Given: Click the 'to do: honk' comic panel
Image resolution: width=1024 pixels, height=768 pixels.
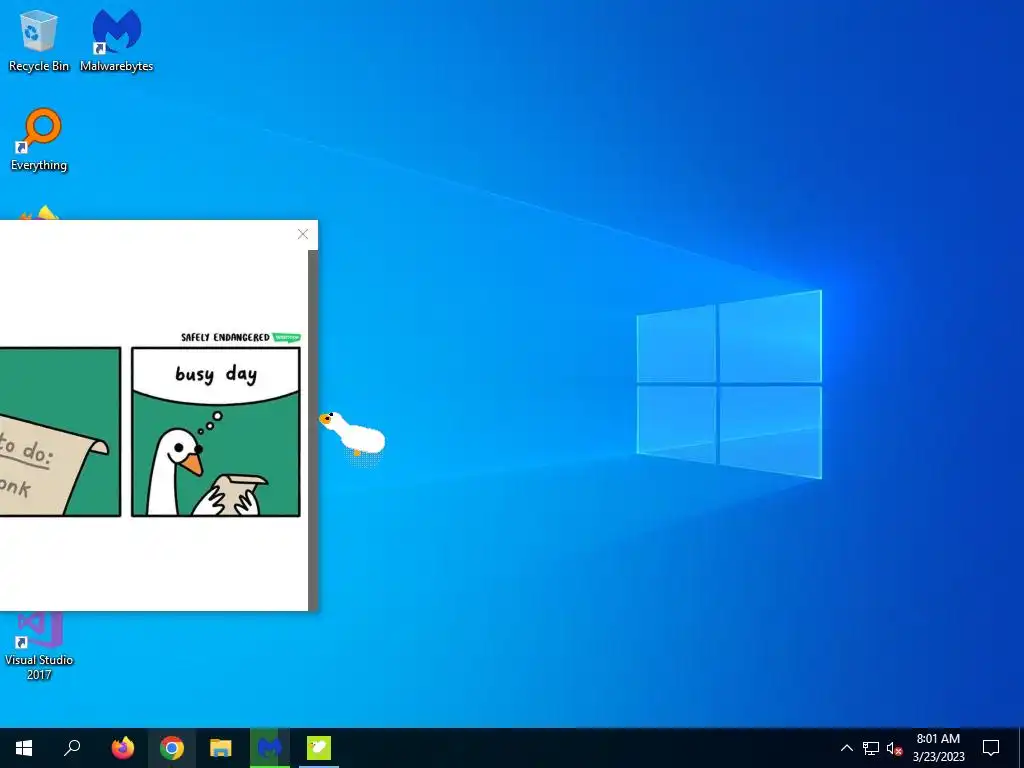Looking at the screenshot, I should (x=60, y=432).
